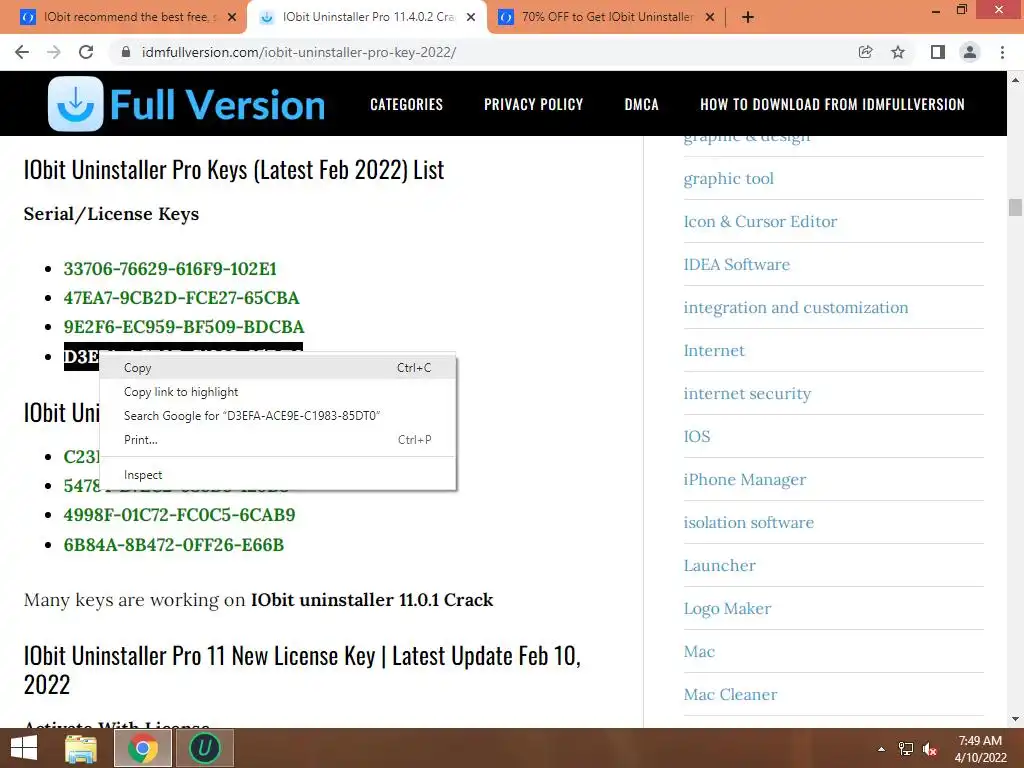Open IObit Uninstaller taskbar icon
This screenshot has height=768, width=1024.
[x=204, y=748]
